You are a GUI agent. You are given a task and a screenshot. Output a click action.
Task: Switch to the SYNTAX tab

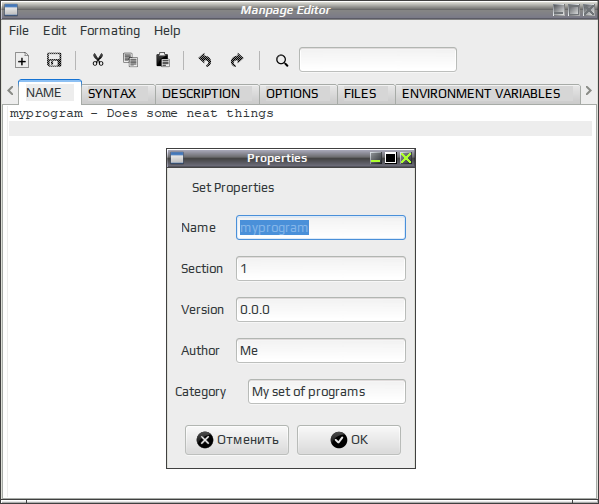118,94
